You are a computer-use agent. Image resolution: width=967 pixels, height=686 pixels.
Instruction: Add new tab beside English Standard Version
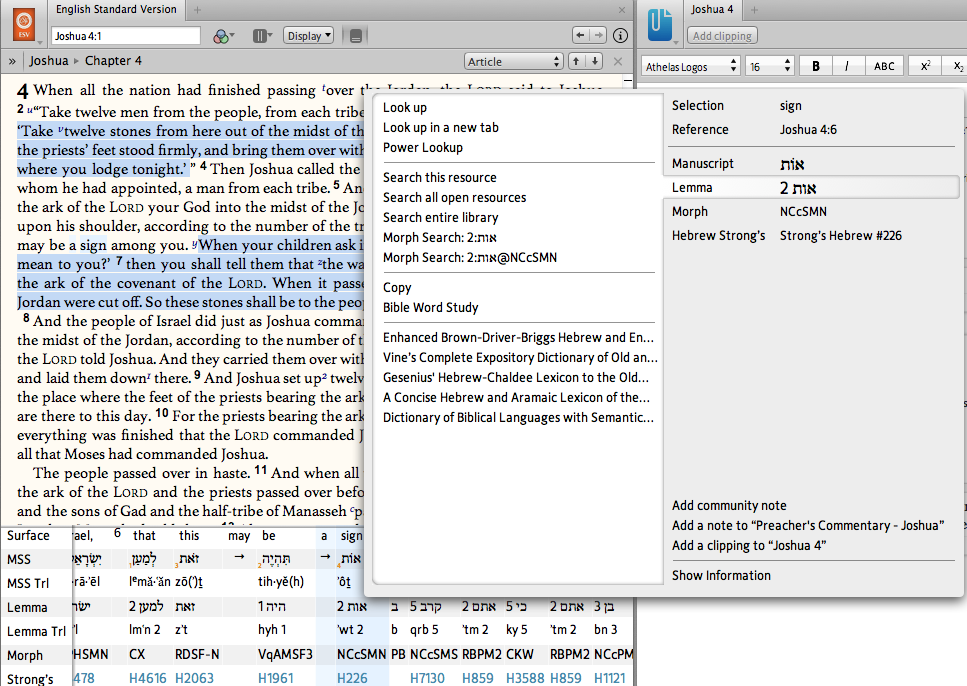tap(197, 9)
